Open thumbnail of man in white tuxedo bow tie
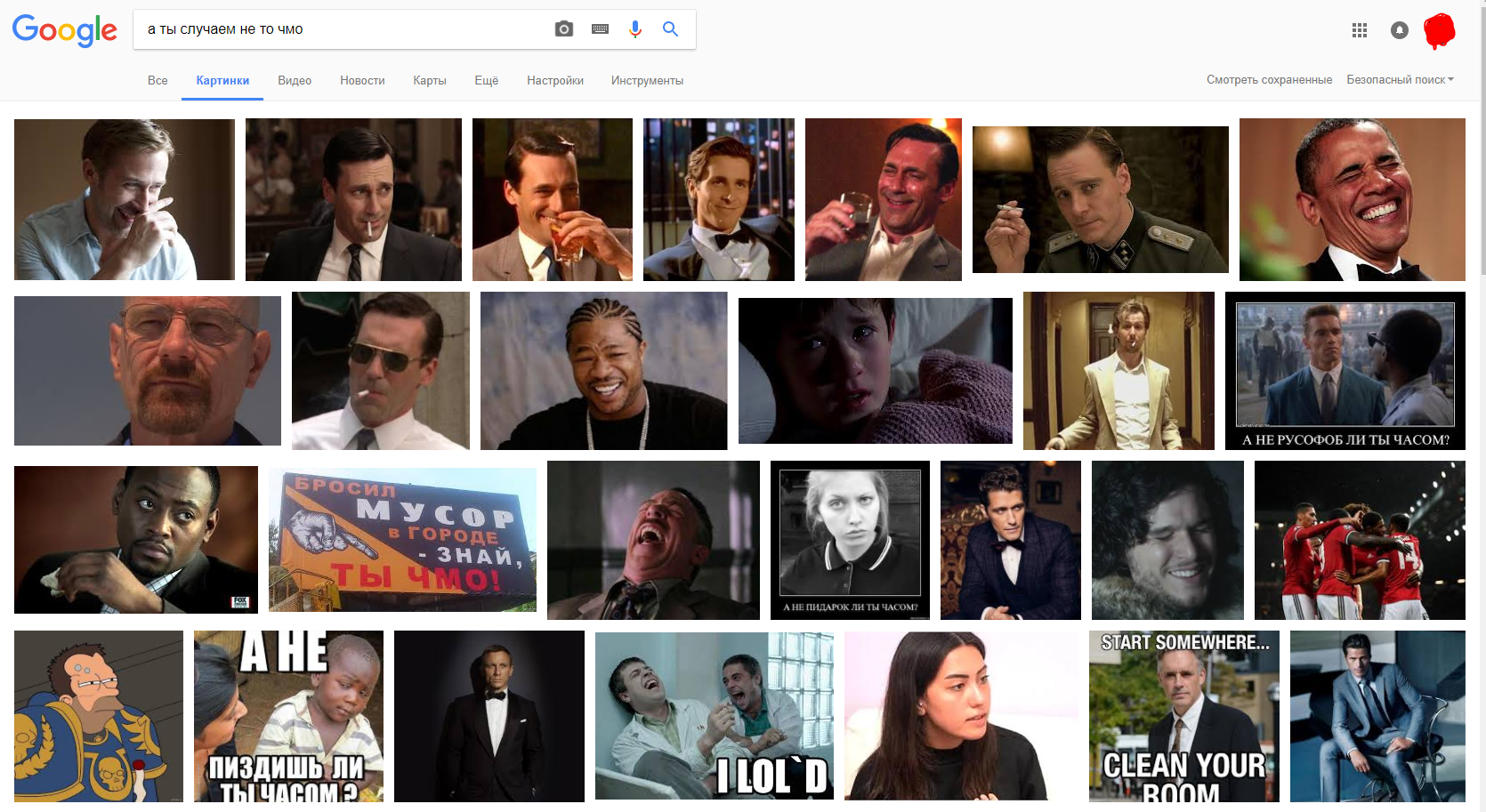 pyautogui.click(x=719, y=199)
